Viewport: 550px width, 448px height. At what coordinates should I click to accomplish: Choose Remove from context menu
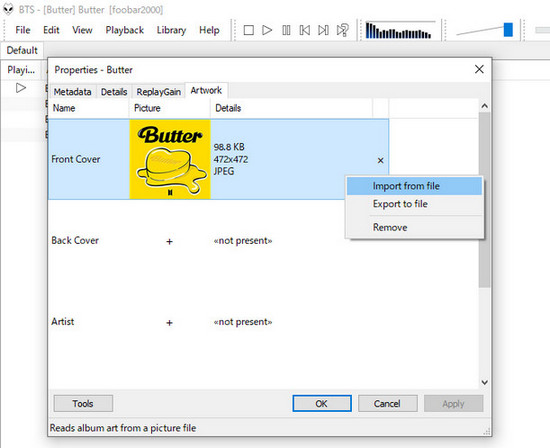pyautogui.click(x=414, y=227)
